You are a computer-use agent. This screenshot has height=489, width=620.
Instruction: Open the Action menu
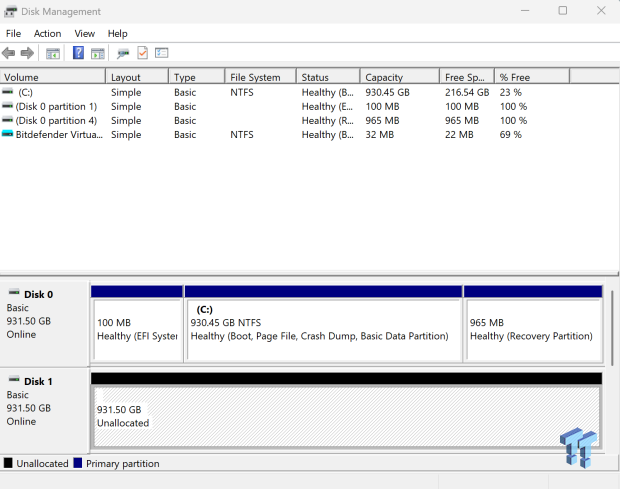[47, 34]
